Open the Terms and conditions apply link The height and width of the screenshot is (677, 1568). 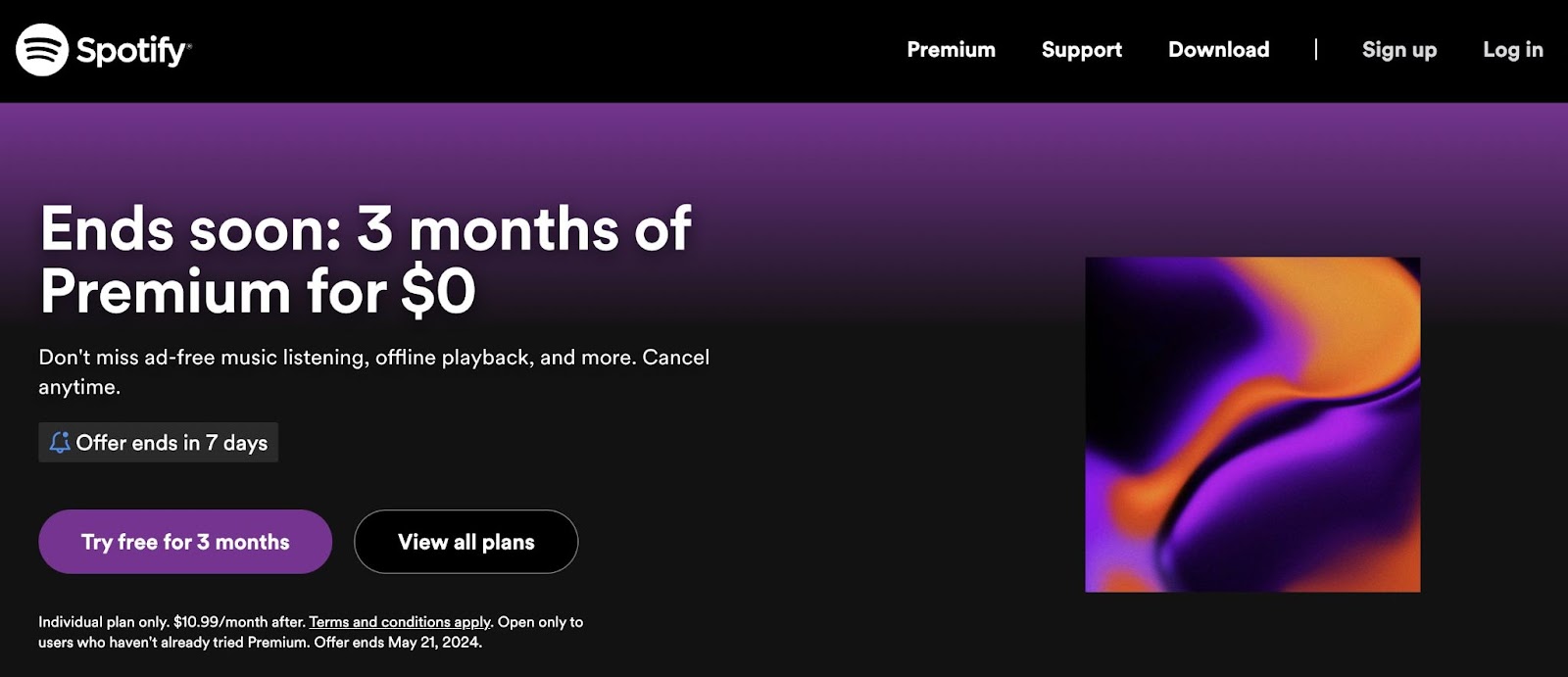(x=399, y=621)
